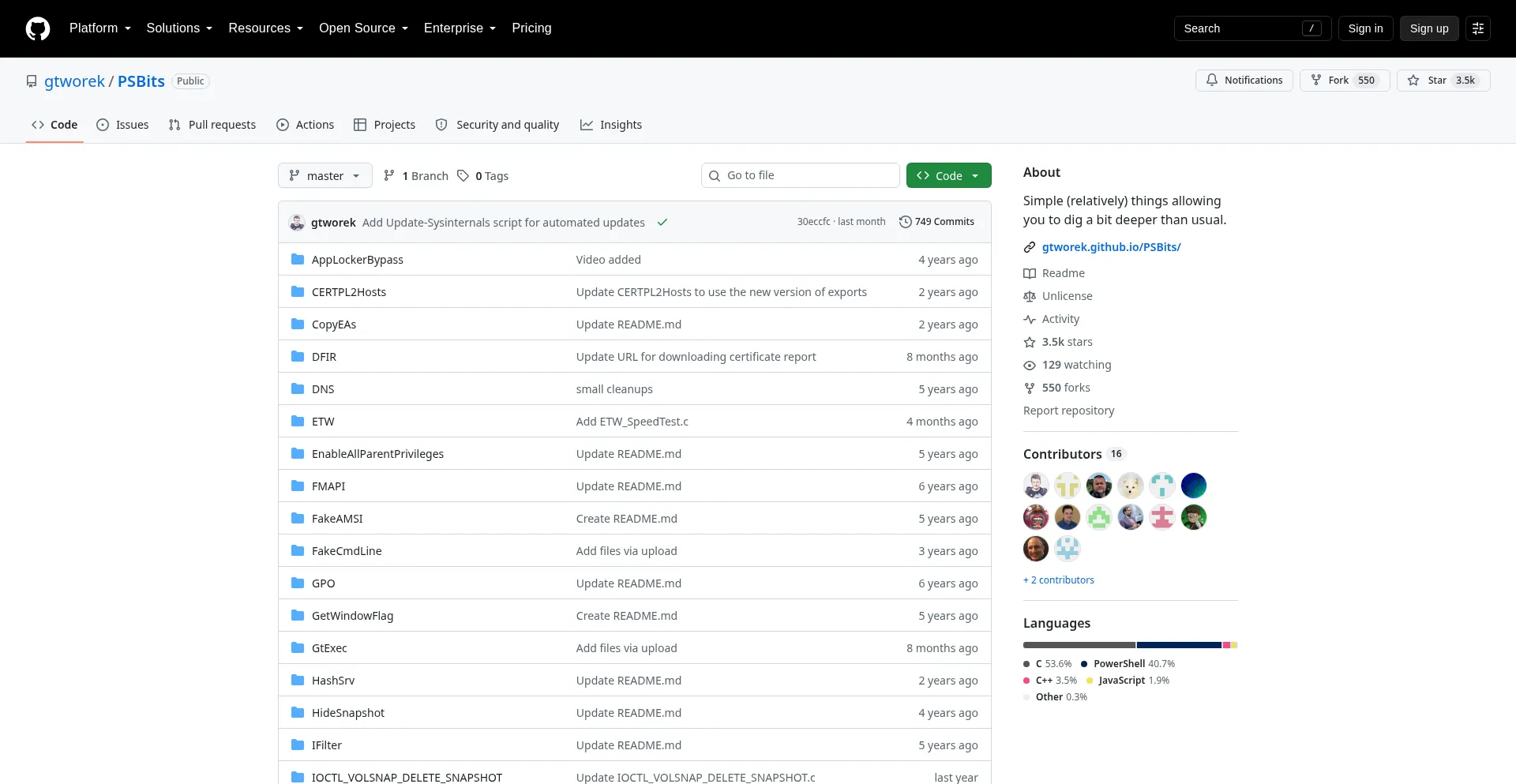Open the EnableAllParentPrivileges folder
The width and height of the screenshot is (1516, 784).
tap(377, 454)
